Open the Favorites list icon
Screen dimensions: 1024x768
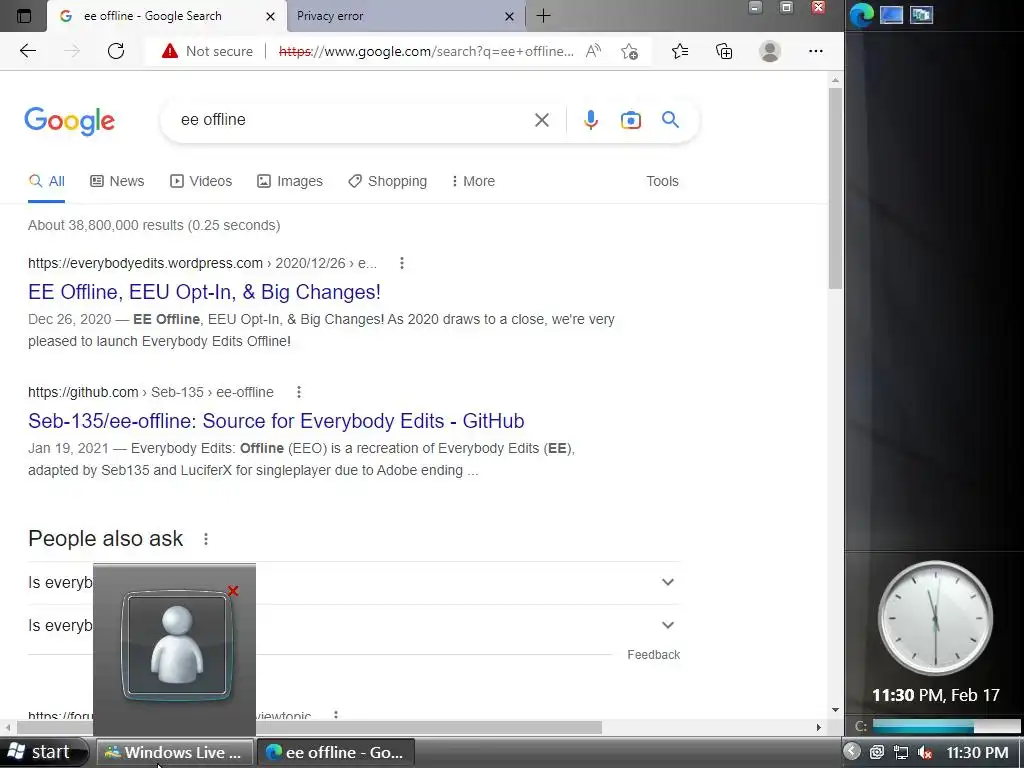point(680,51)
